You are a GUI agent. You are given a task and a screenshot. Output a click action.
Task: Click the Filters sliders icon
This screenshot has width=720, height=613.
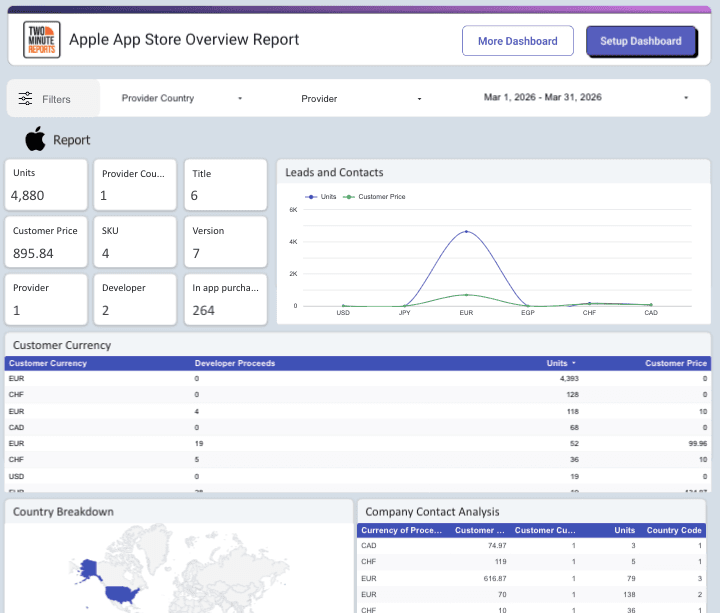(25, 98)
